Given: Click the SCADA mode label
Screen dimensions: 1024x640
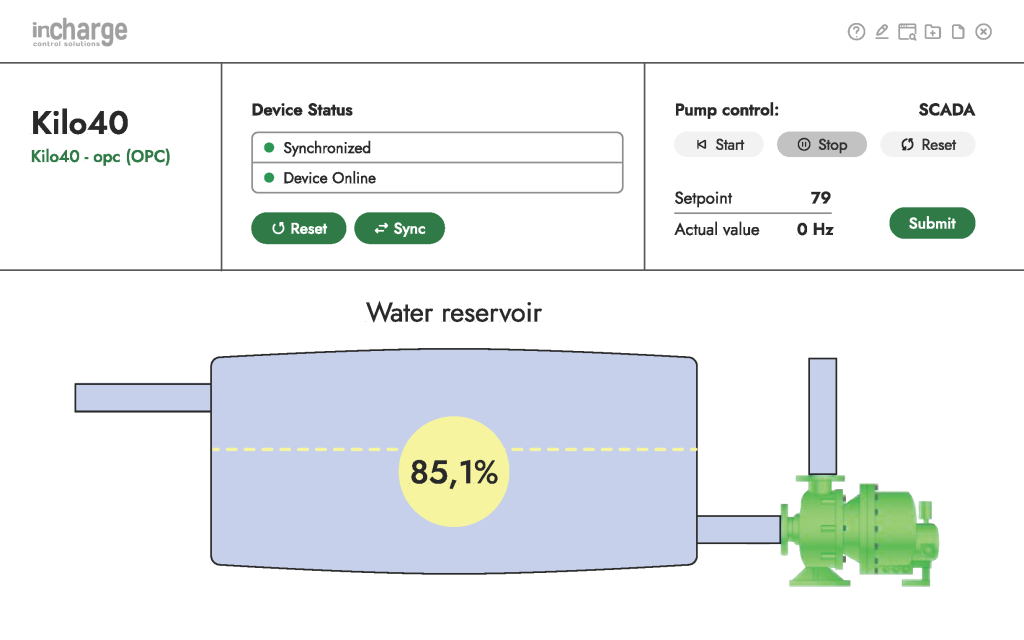Looking at the screenshot, I should [946, 110].
